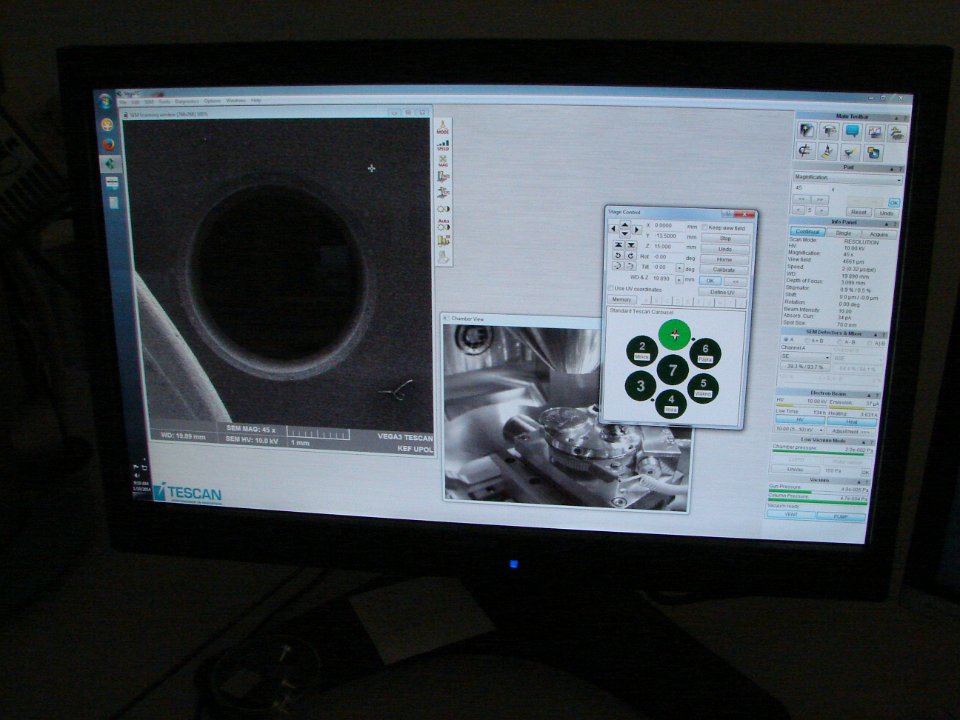
Task: Click the rotate counter-clockwise stage icon
Action: pyautogui.click(x=618, y=256)
